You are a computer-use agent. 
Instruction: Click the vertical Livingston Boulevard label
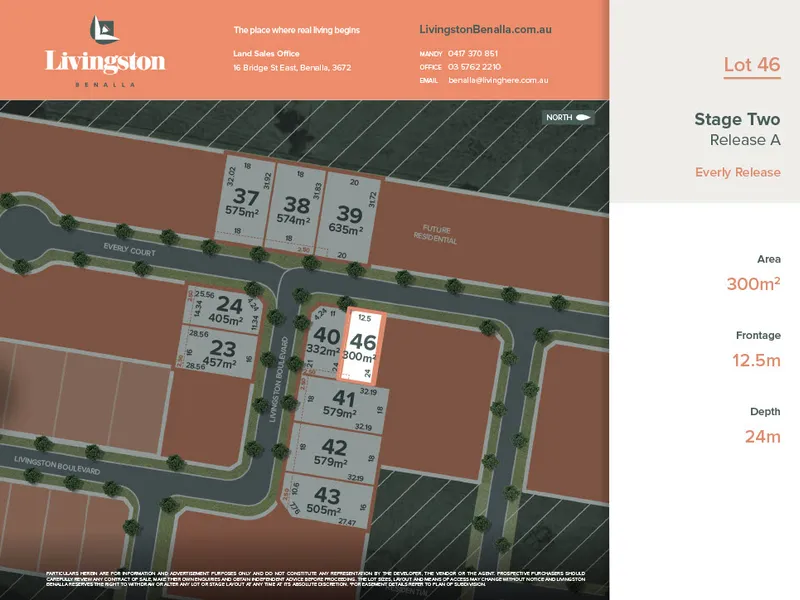(279, 379)
